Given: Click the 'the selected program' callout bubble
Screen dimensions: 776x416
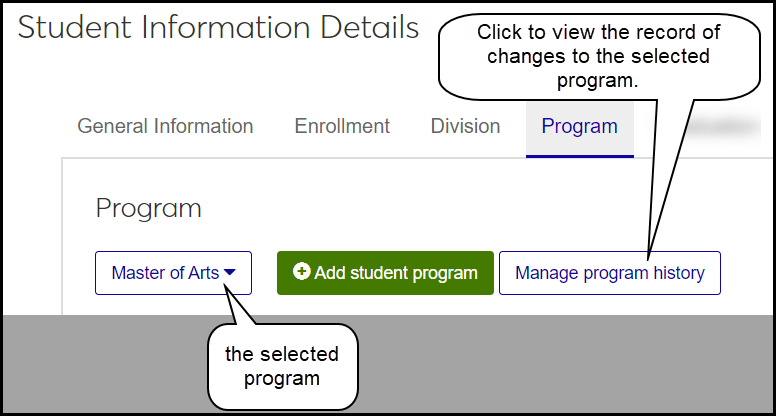Looking at the screenshot, I should (x=281, y=366).
